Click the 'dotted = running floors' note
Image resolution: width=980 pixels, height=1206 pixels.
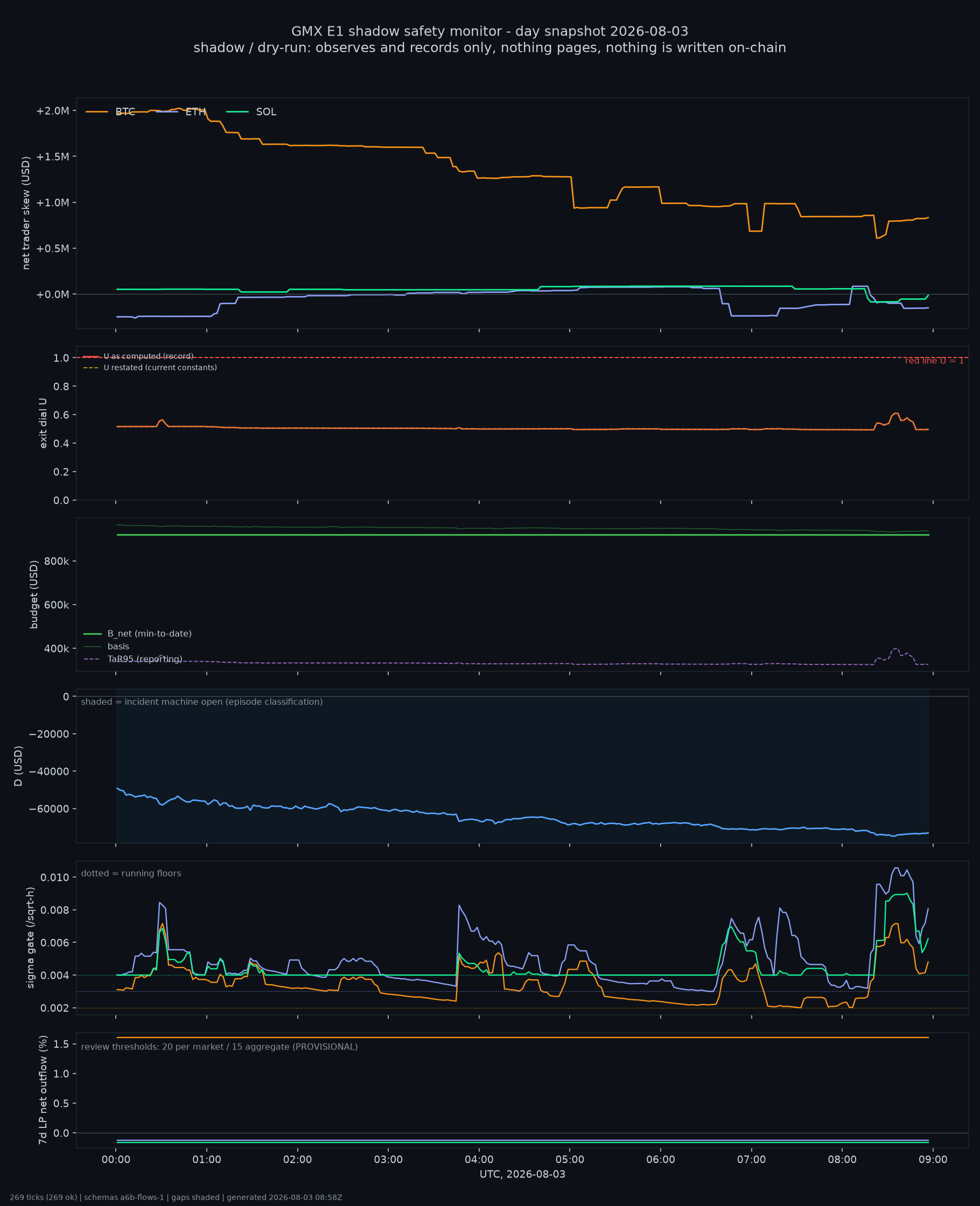click(x=131, y=874)
